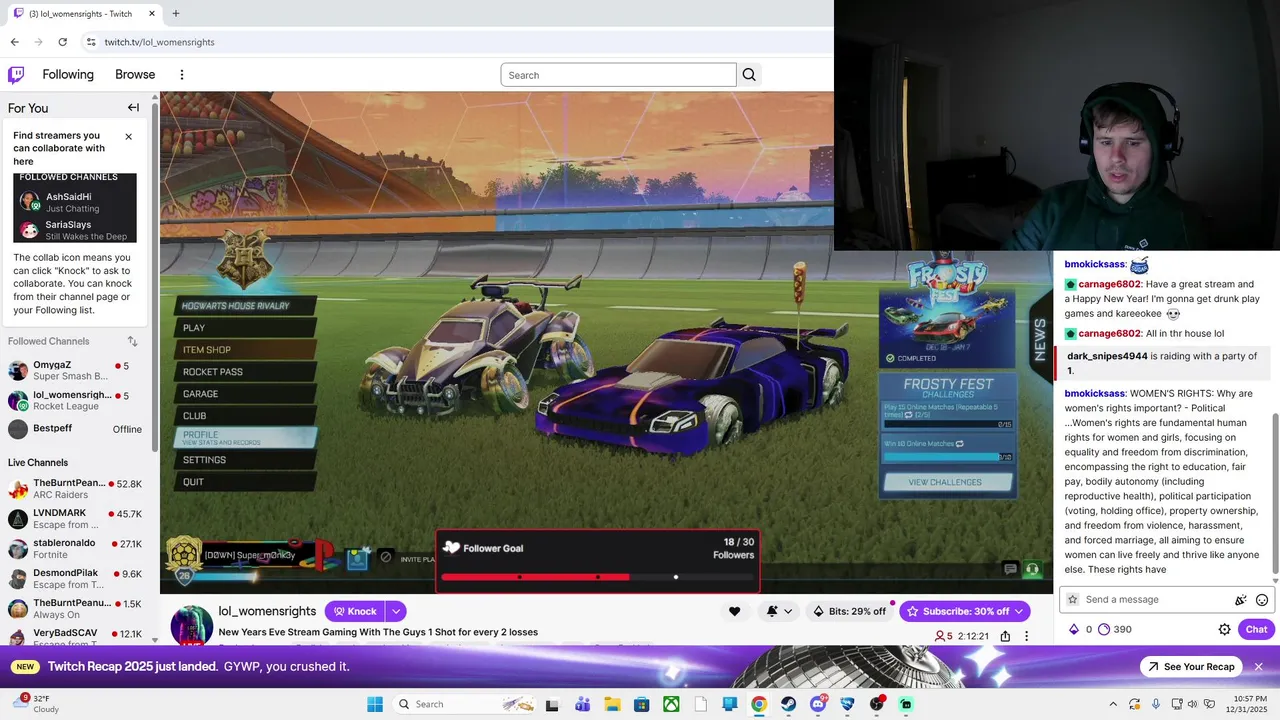Click the Knock collaborate button

point(355,611)
